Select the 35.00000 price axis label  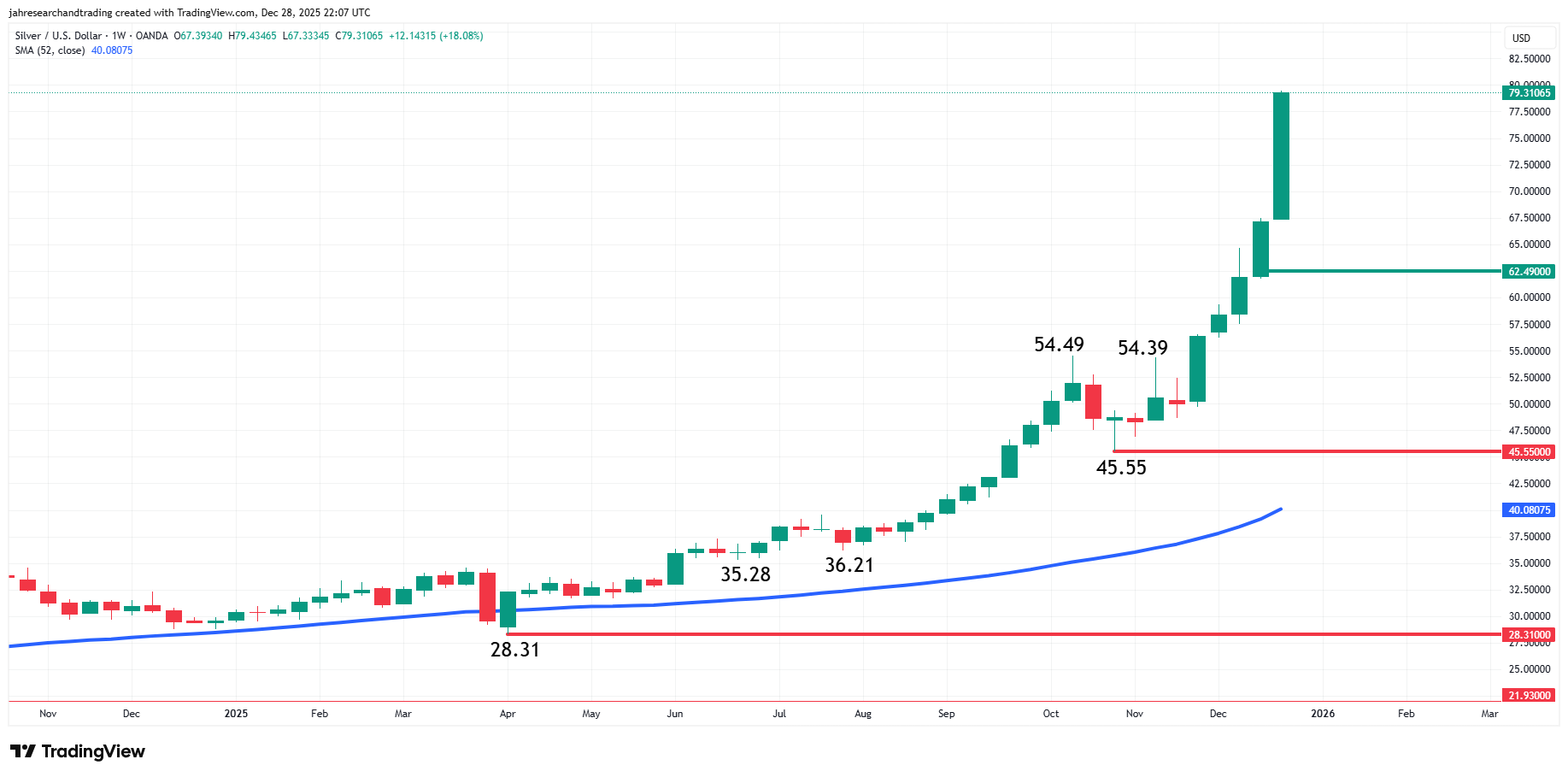(x=1530, y=563)
